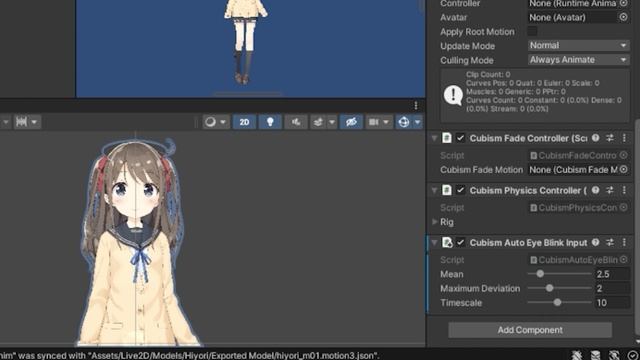Screen dimensions: 640x360
Task: Toggle 2D view mode in Scene toolbar
Action: point(244,122)
